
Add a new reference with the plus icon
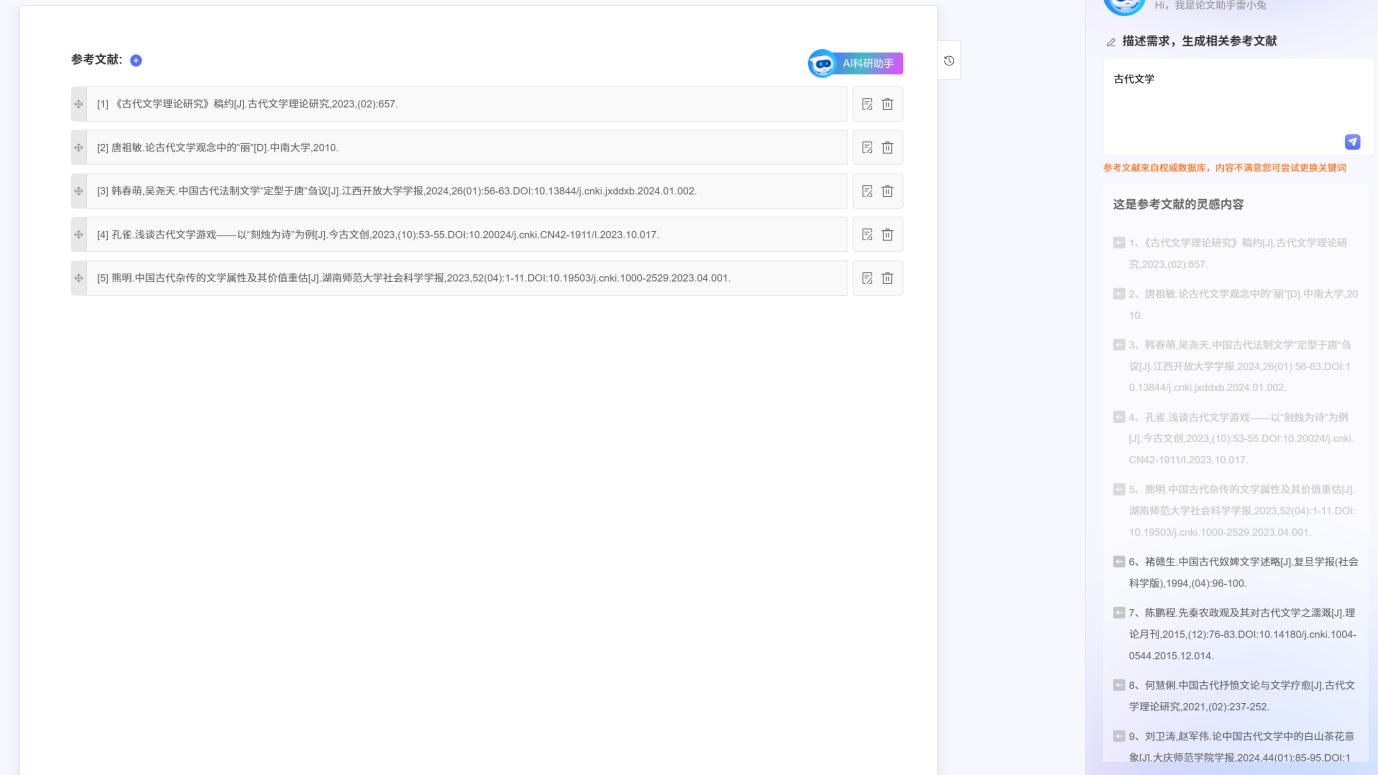coord(136,60)
